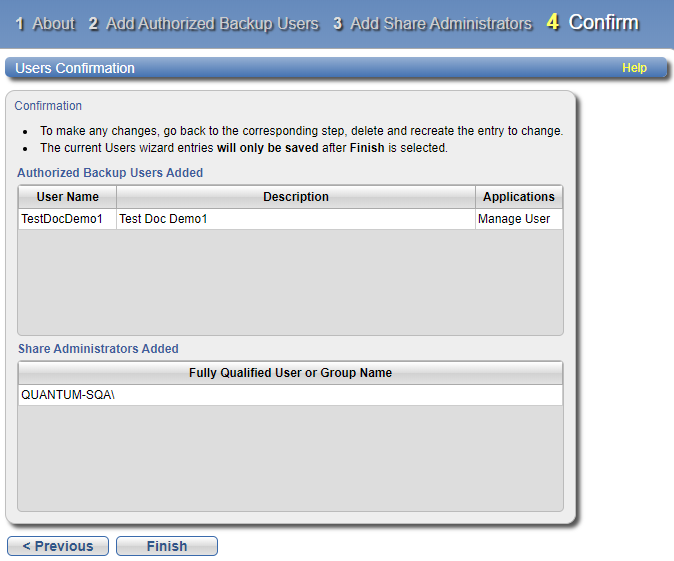Select the Confirm step heading
Viewport: 674px width, 561px height.
[593, 22]
